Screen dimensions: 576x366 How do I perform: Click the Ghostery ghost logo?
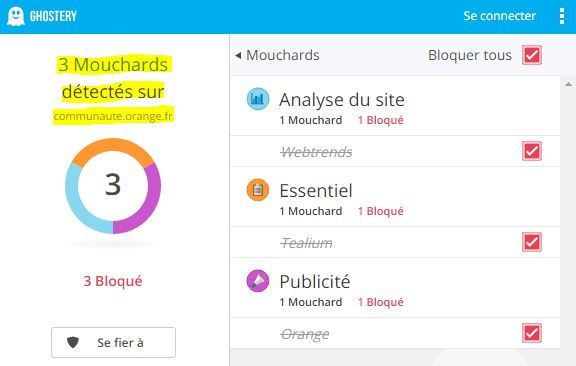pos(16,16)
